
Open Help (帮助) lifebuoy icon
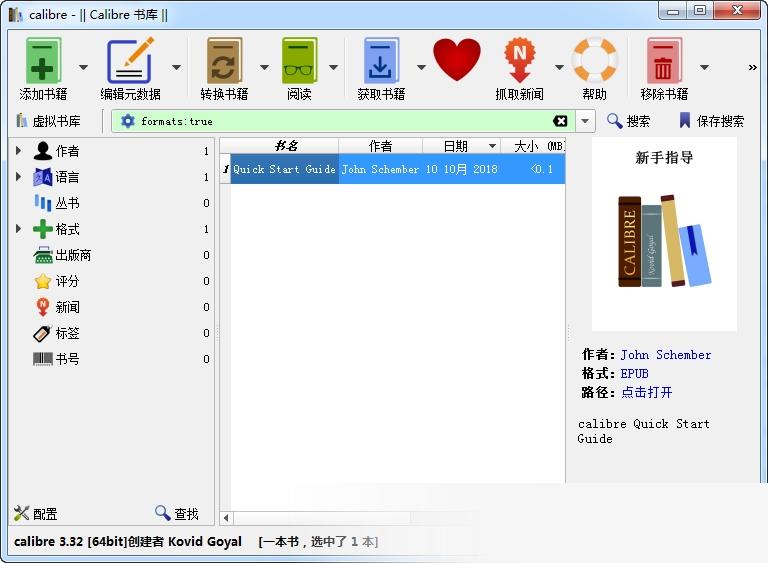(x=595, y=60)
